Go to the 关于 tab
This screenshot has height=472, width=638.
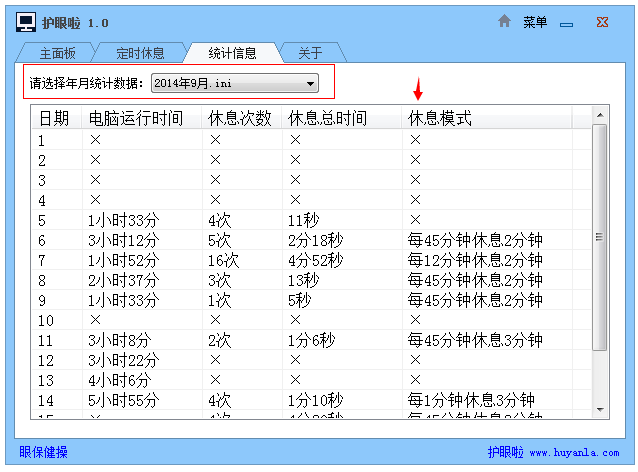click(310, 53)
